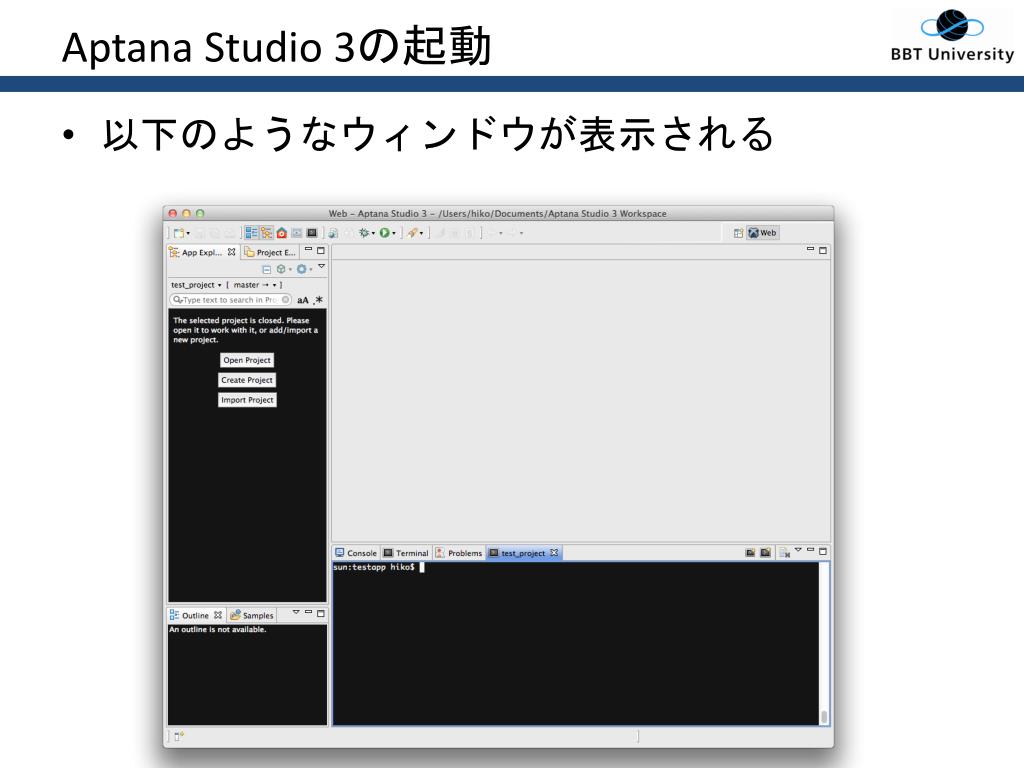Open the App Explorer view menu triangle
This screenshot has width=1024, height=768.
pos(321,266)
